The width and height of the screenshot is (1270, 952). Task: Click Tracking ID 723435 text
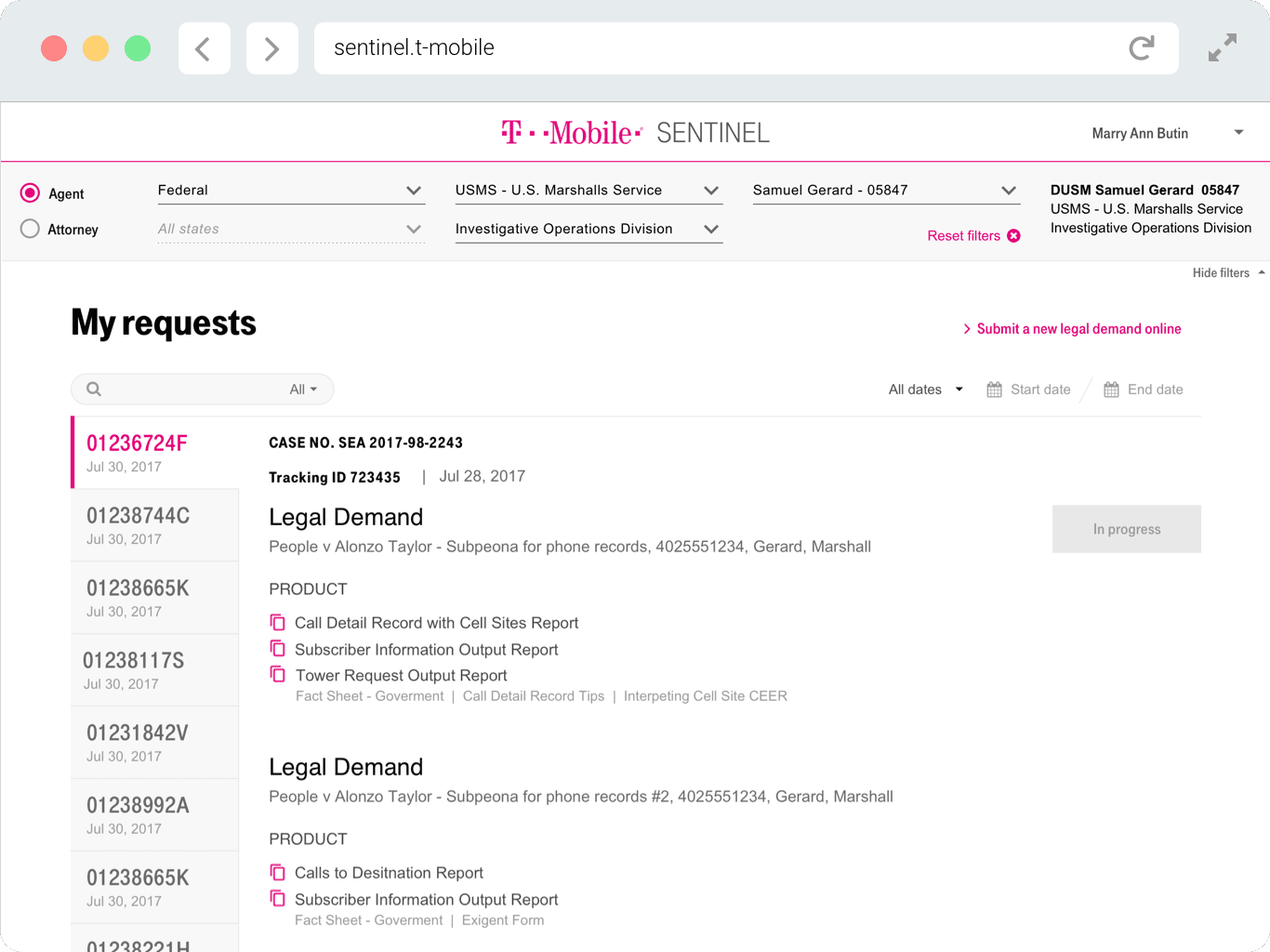(335, 477)
